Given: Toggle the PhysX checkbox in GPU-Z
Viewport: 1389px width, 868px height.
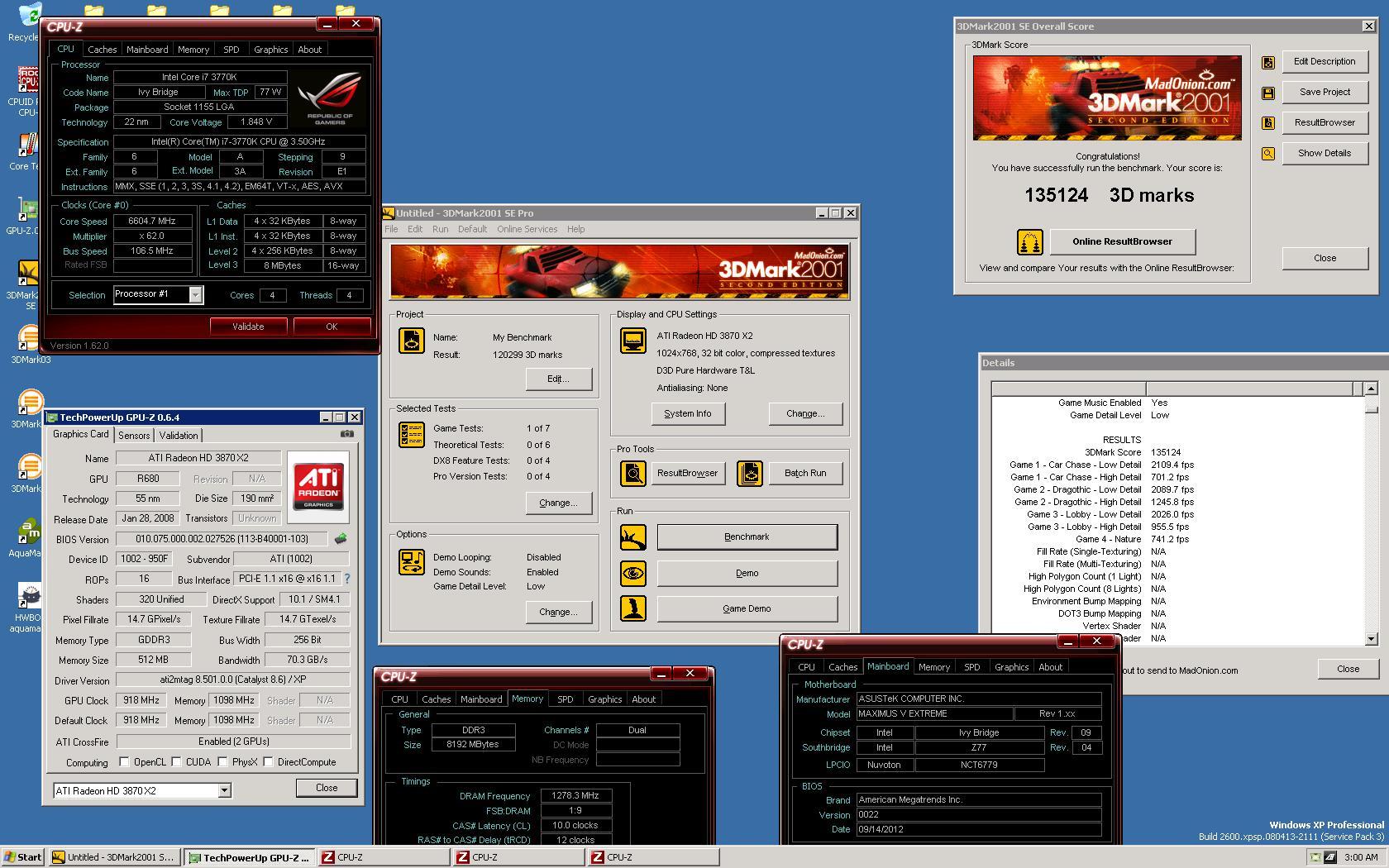Looking at the screenshot, I should click(222, 762).
